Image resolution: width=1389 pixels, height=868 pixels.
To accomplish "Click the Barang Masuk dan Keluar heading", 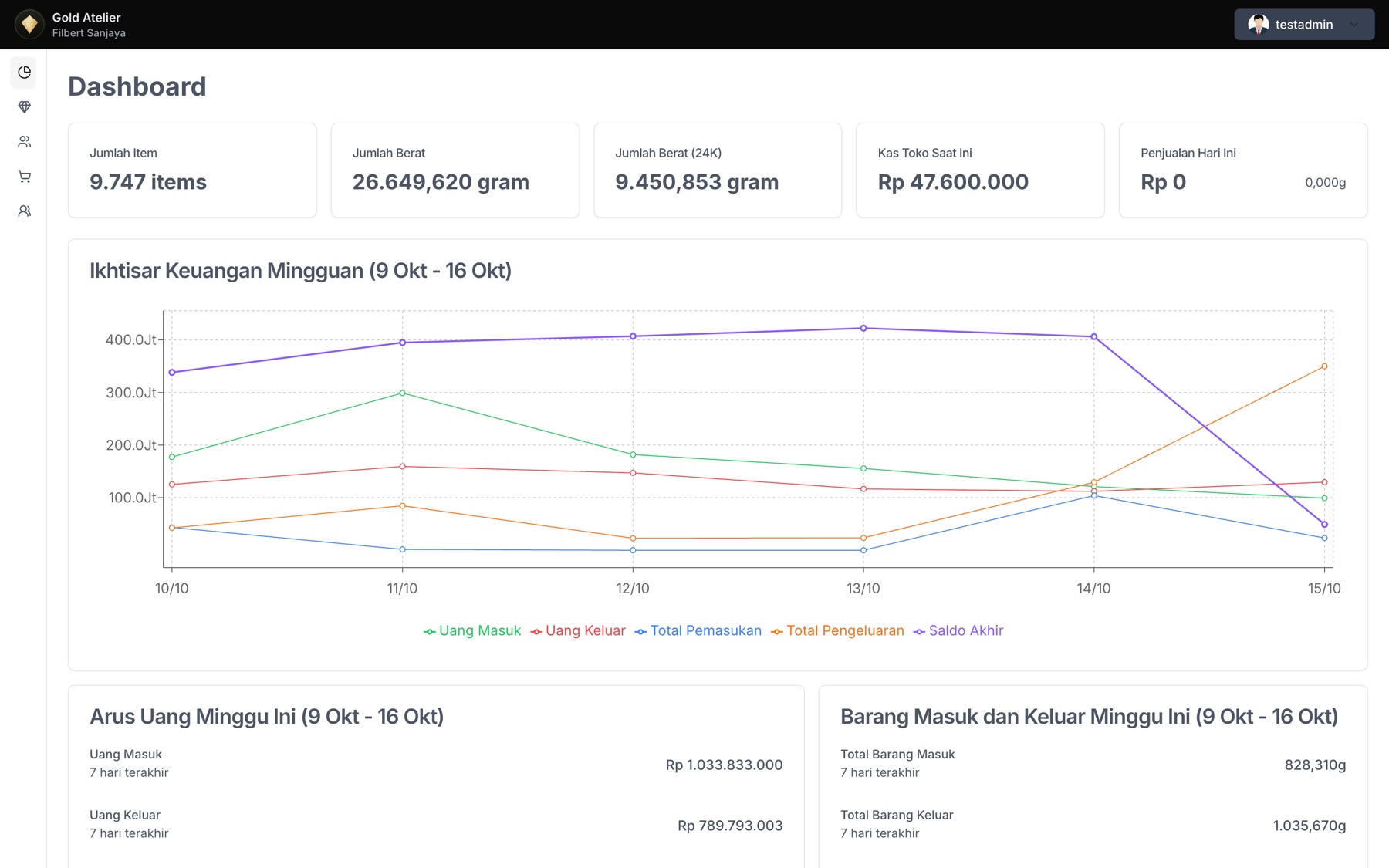I will [x=1089, y=717].
